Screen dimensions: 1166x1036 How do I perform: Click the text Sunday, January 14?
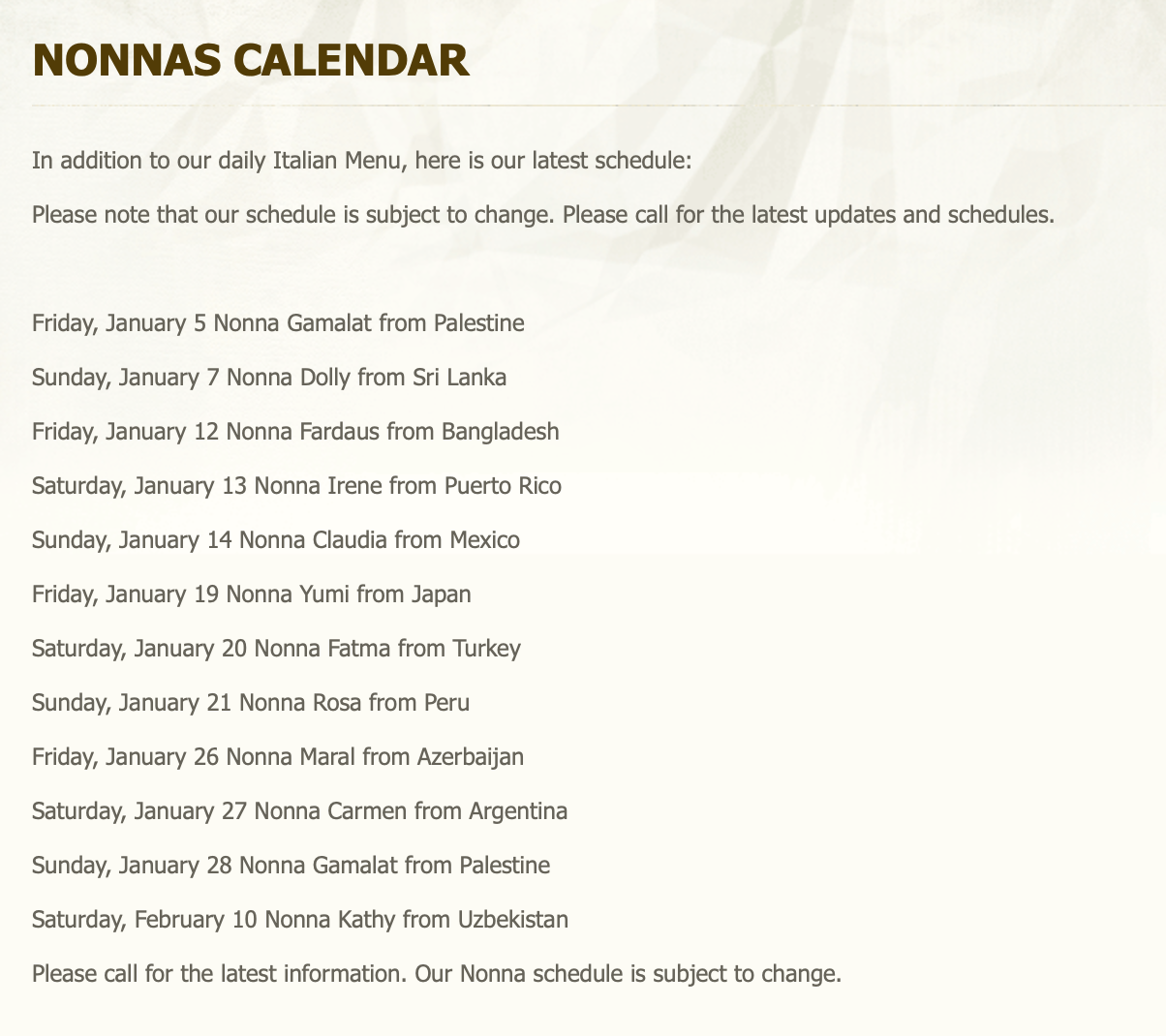(132, 540)
